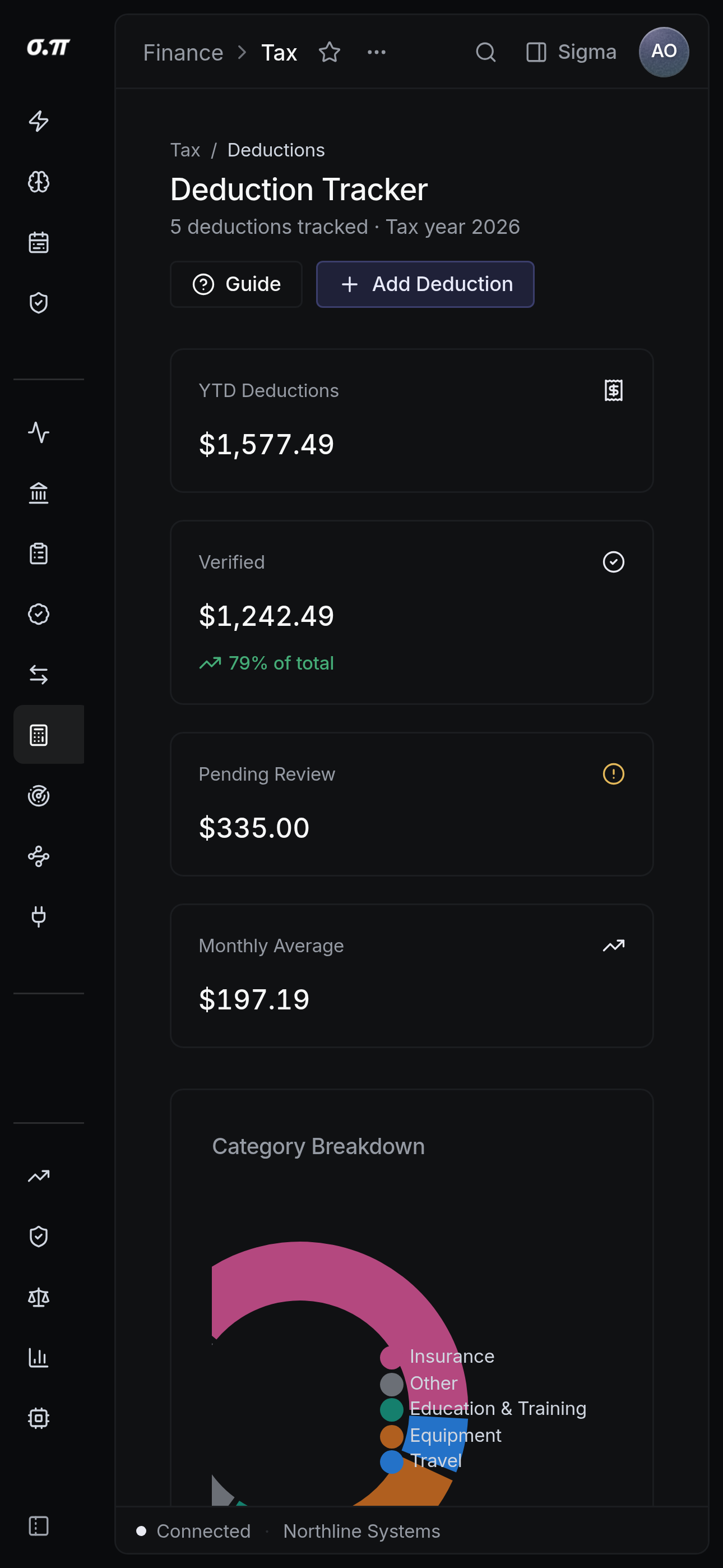Go to Finance breadcrumb
The image size is (723, 1568).
pos(183,52)
